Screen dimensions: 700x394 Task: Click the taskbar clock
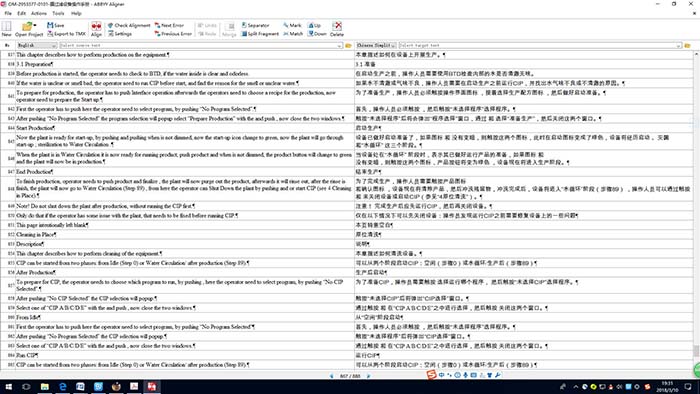(x=667, y=387)
